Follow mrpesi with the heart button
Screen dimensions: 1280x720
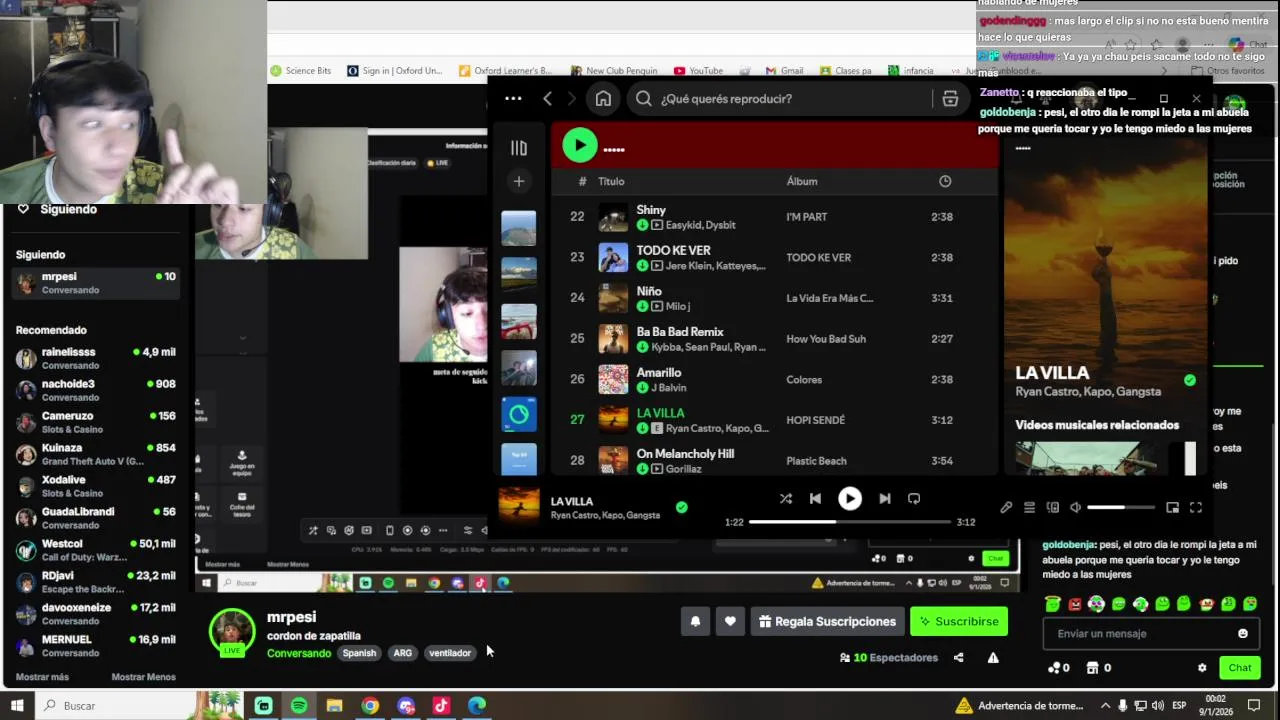click(730, 621)
